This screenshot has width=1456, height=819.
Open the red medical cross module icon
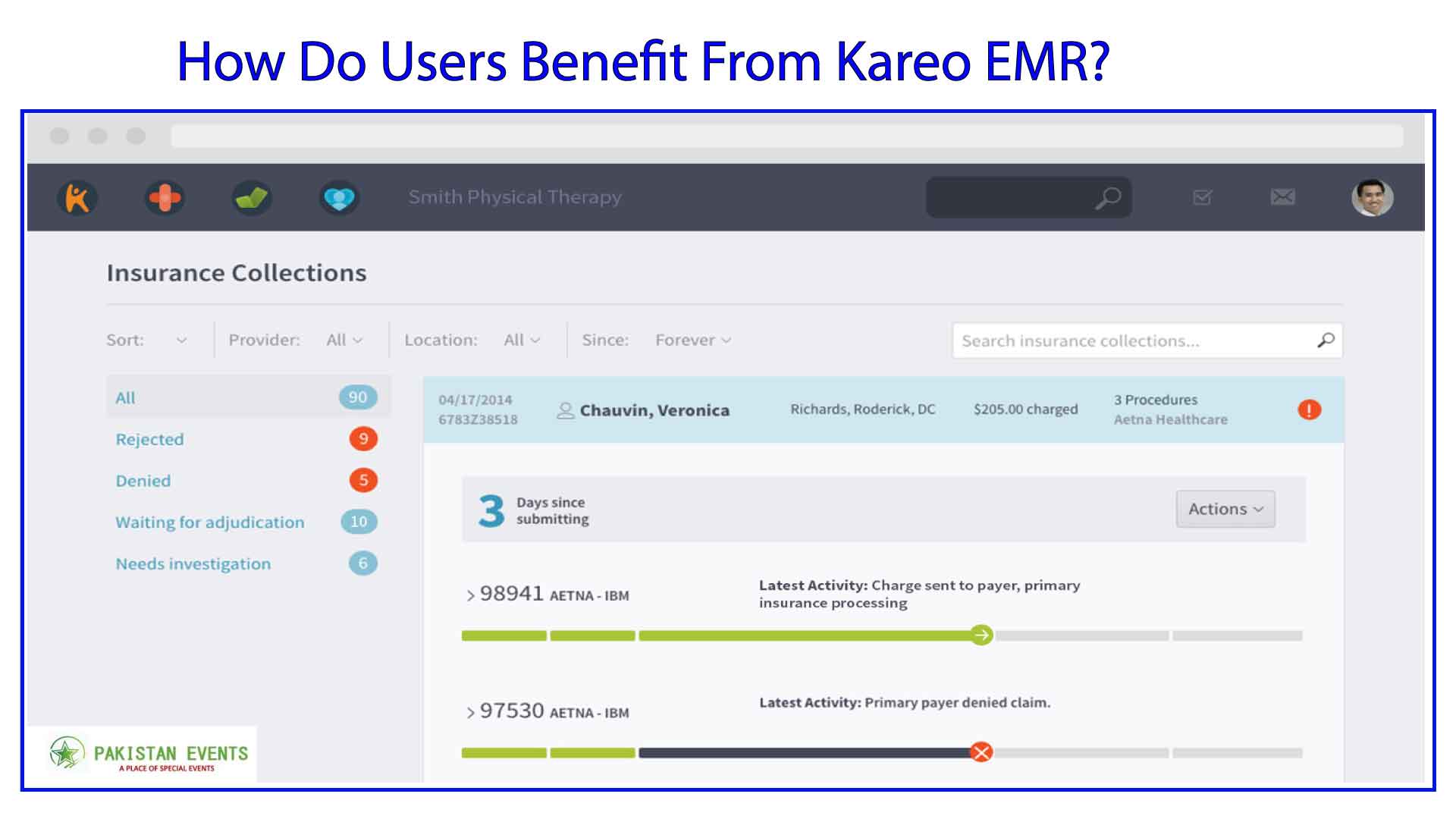165,198
